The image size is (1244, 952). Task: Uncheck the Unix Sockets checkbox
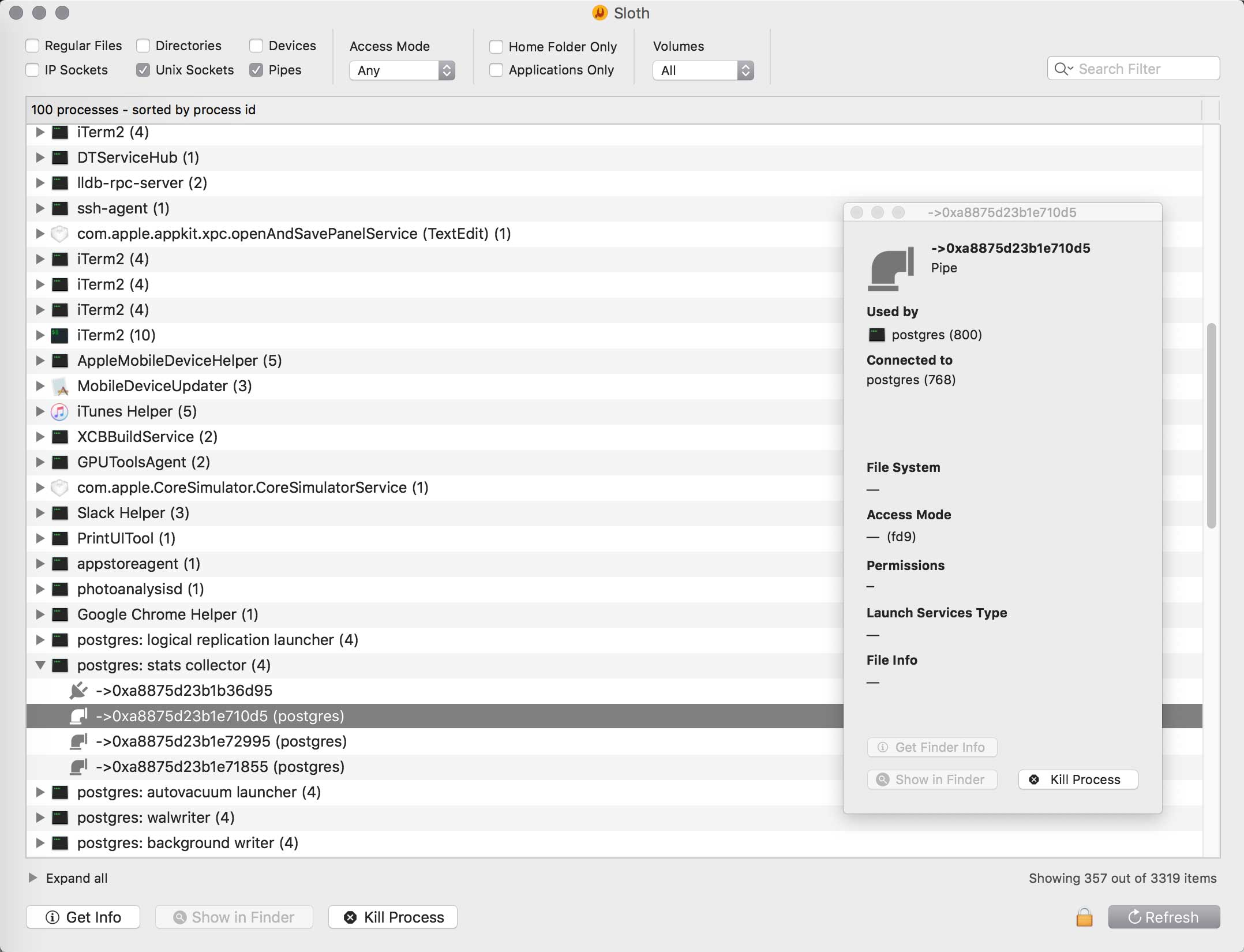click(143, 70)
